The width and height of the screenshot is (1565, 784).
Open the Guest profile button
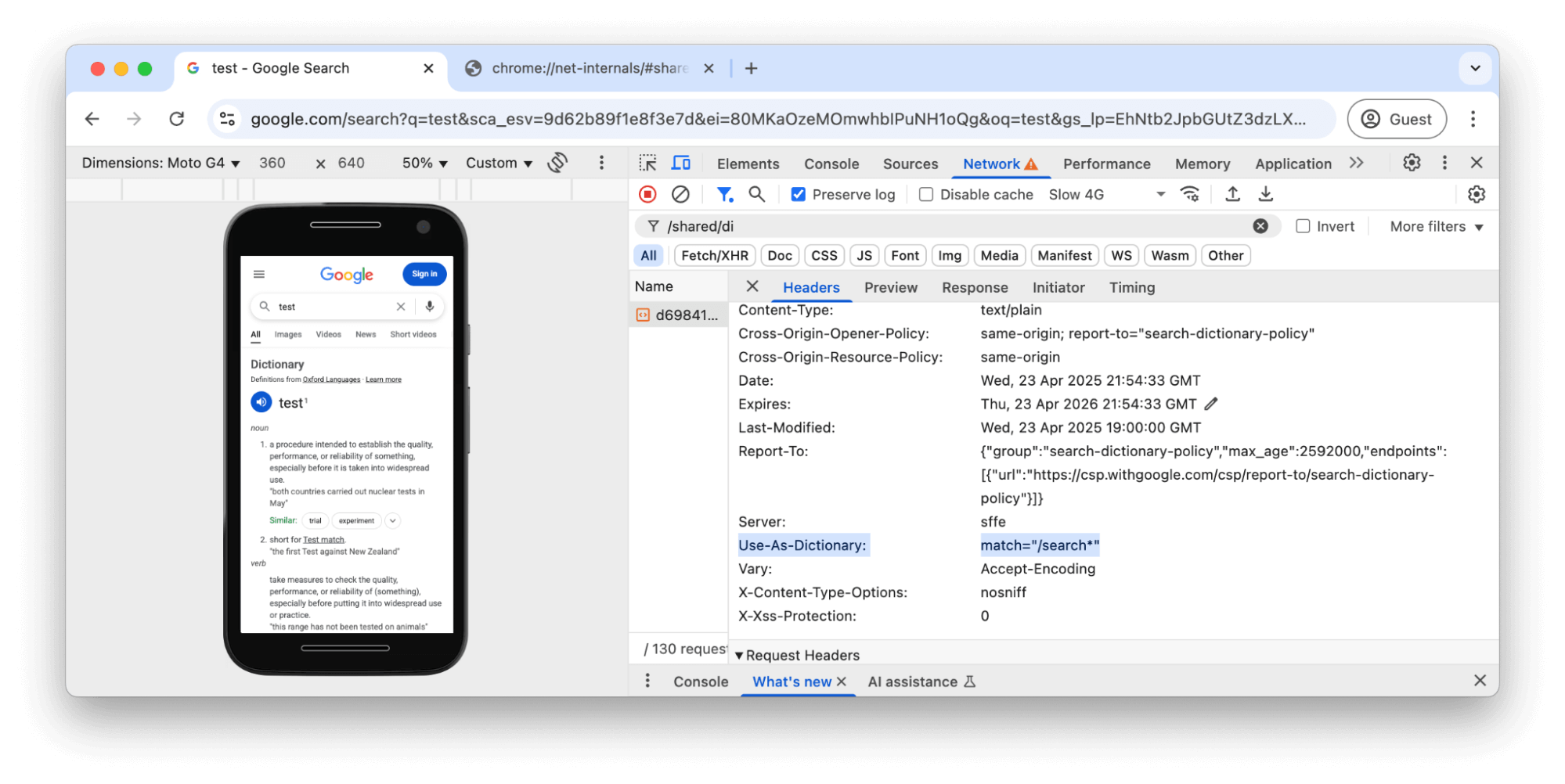(1397, 119)
